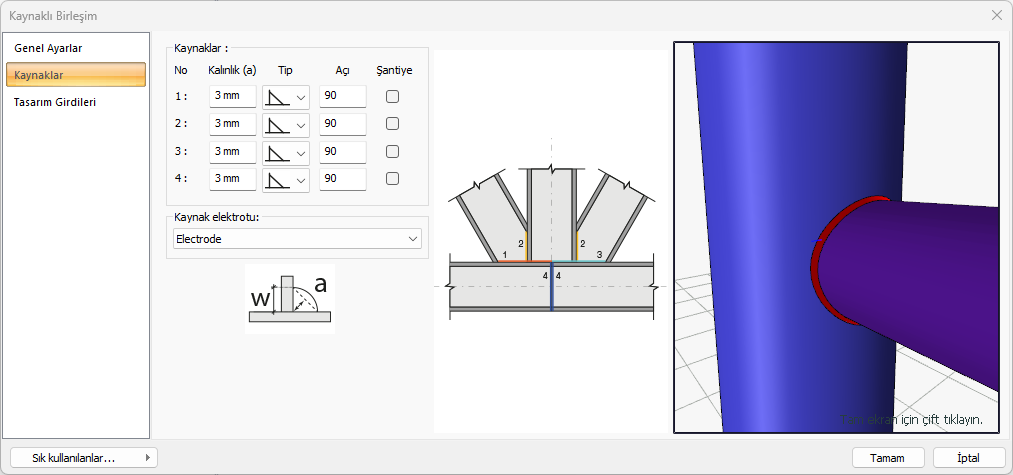Open the Kaynak elektrotu Electrode dropdown

click(x=295, y=239)
